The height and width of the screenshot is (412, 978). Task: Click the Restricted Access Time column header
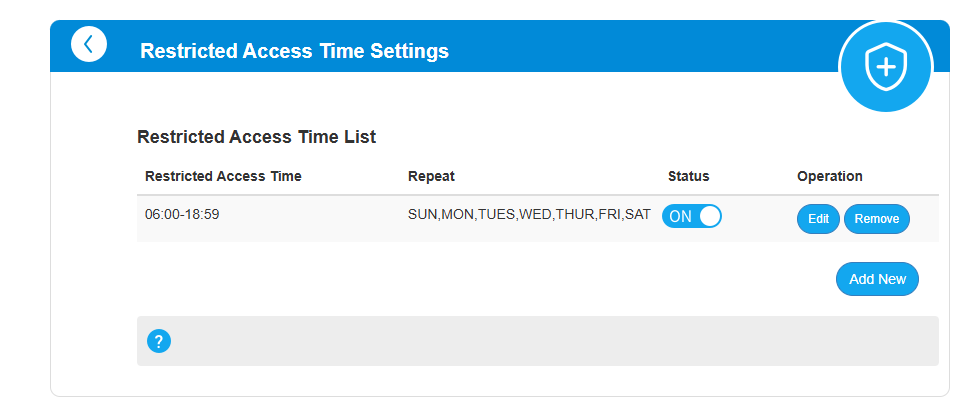tap(223, 176)
